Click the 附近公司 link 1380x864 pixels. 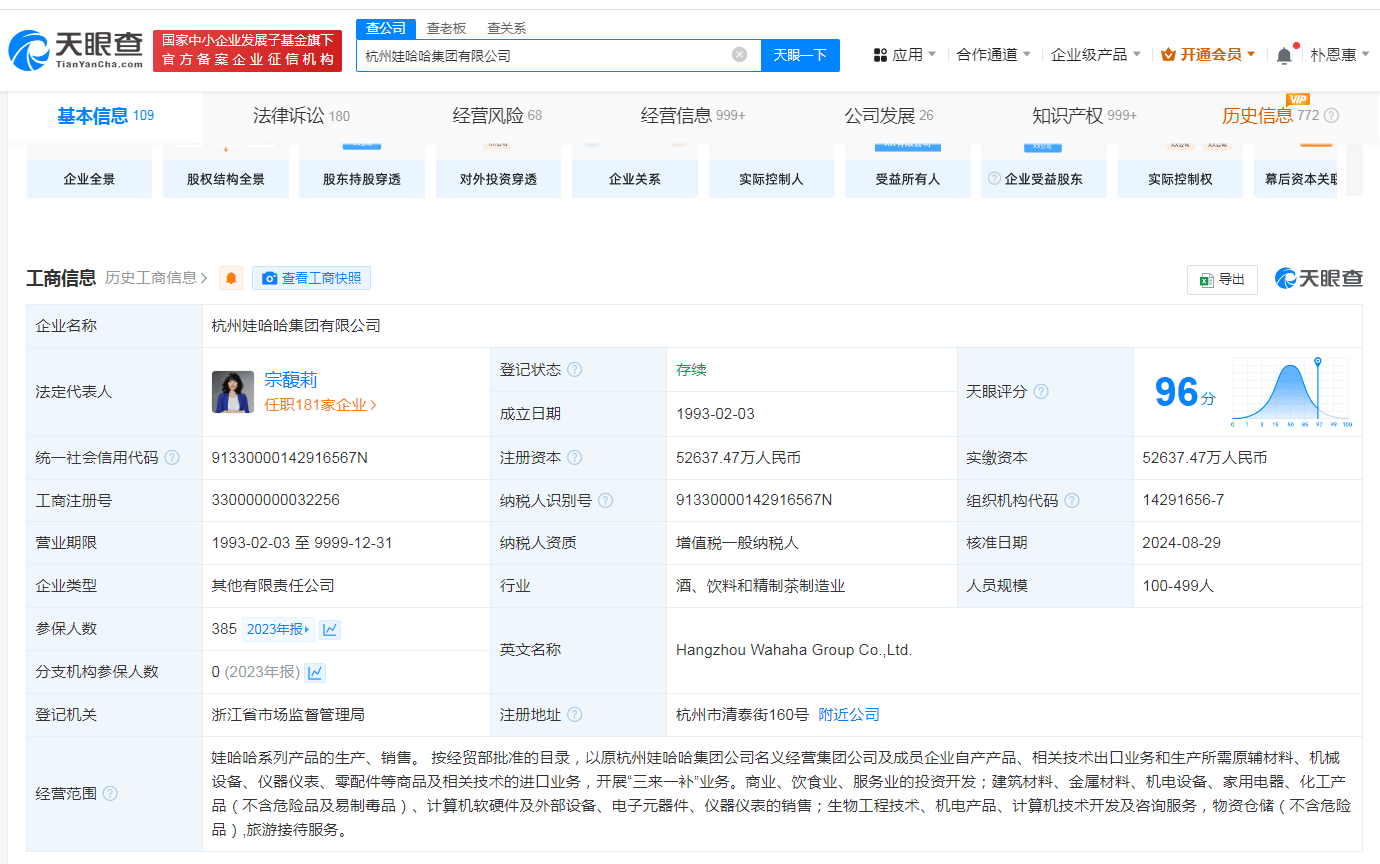pyautogui.click(x=849, y=715)
